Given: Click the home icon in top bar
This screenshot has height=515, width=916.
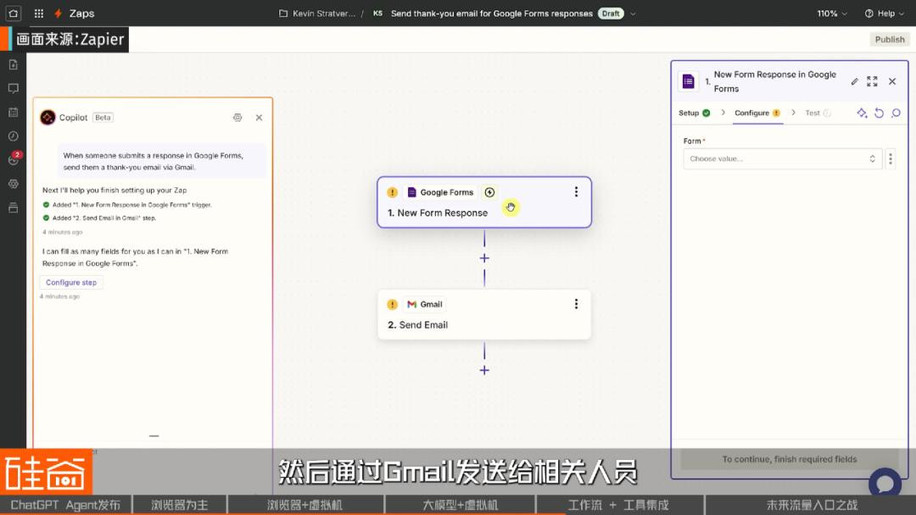Looking at the screenshot, I should pos(13,14).
